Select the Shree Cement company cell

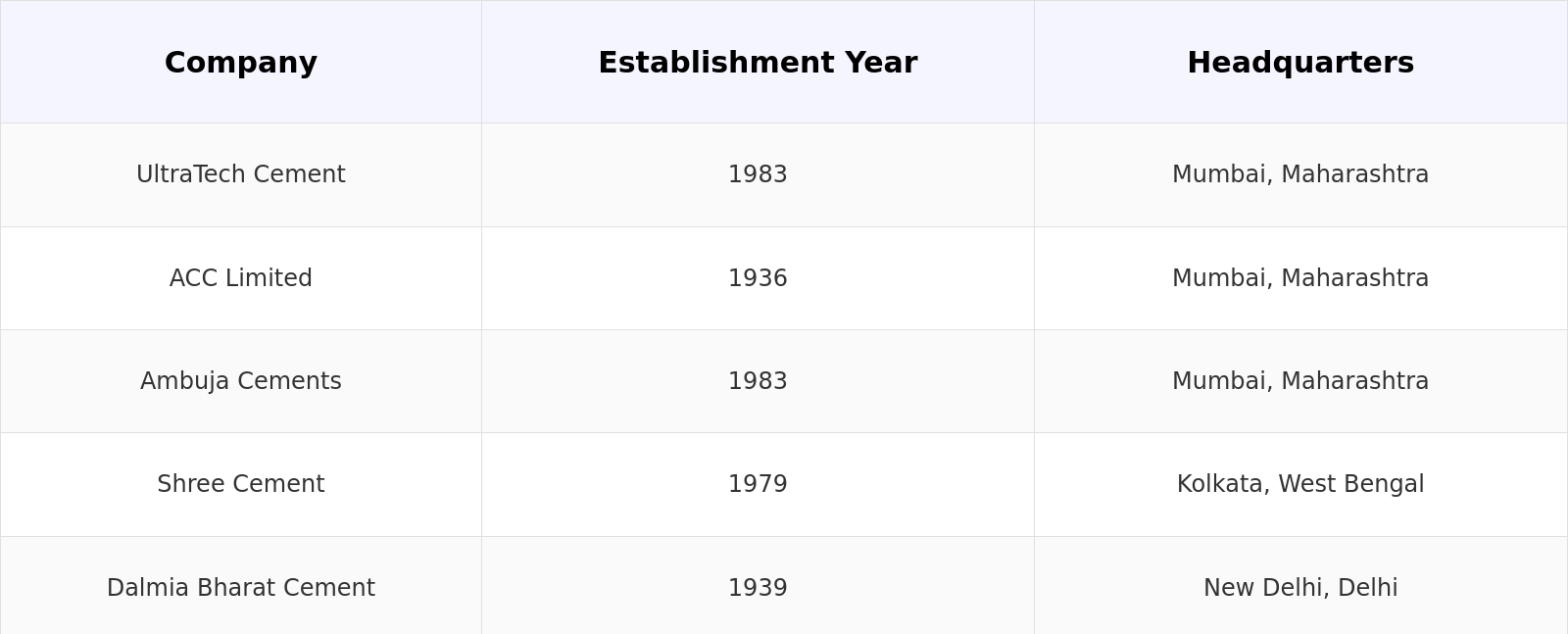(x=240, y=484)
